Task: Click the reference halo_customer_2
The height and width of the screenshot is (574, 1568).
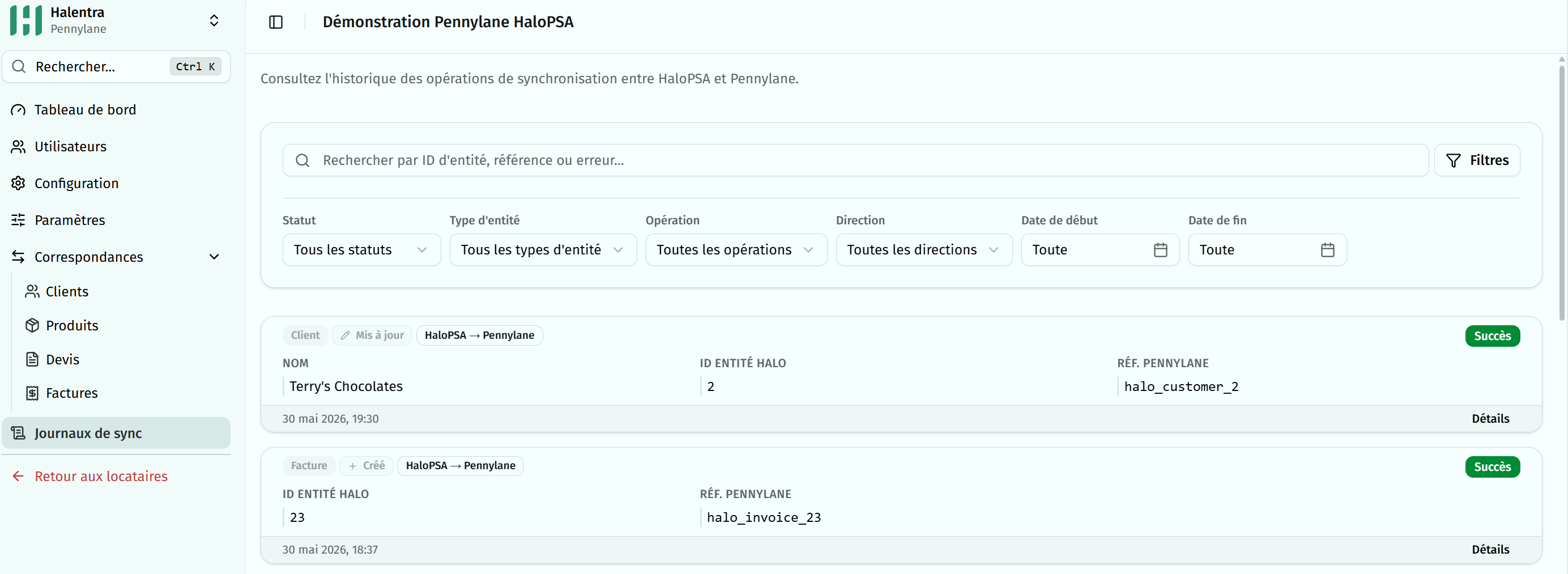Action: tap(1182, 386)
